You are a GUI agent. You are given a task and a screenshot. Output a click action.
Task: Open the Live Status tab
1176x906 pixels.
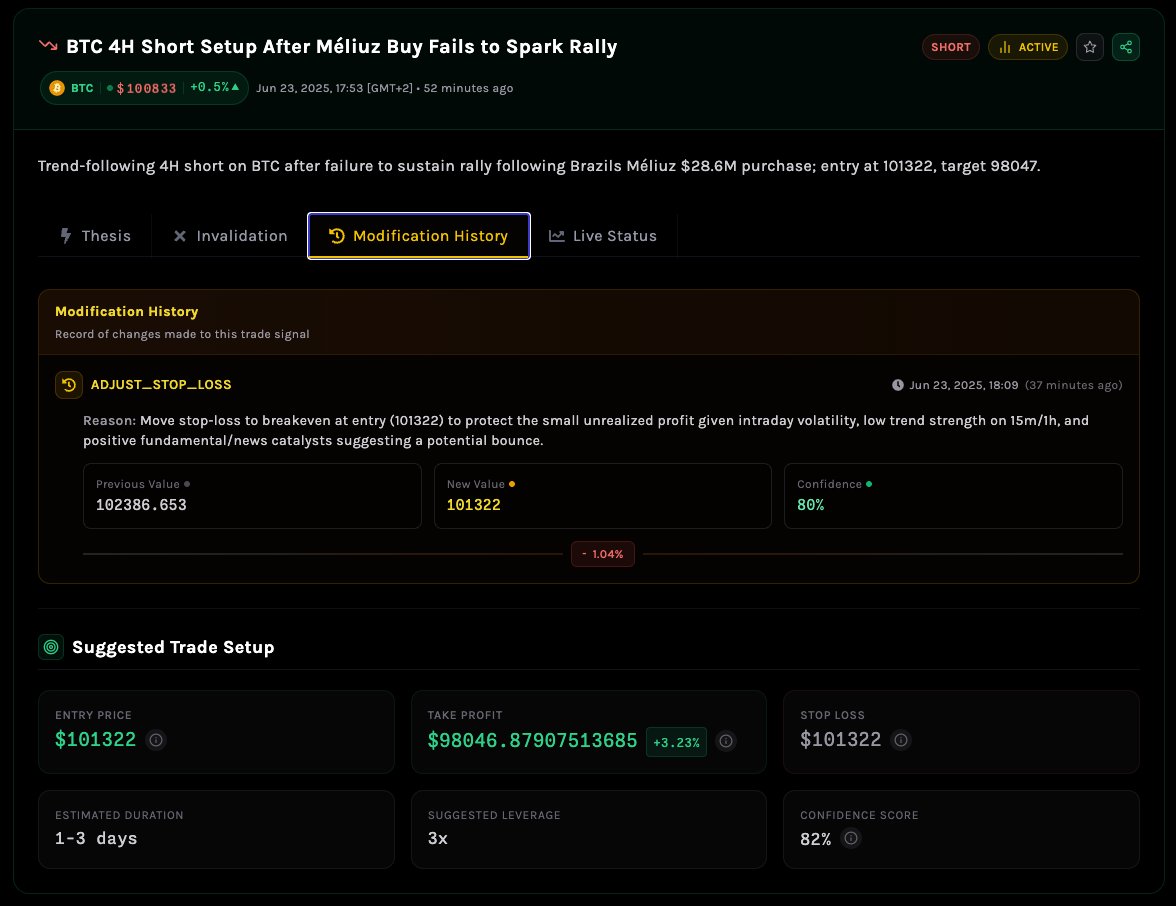pyautogui.click(x=603, y=235)
